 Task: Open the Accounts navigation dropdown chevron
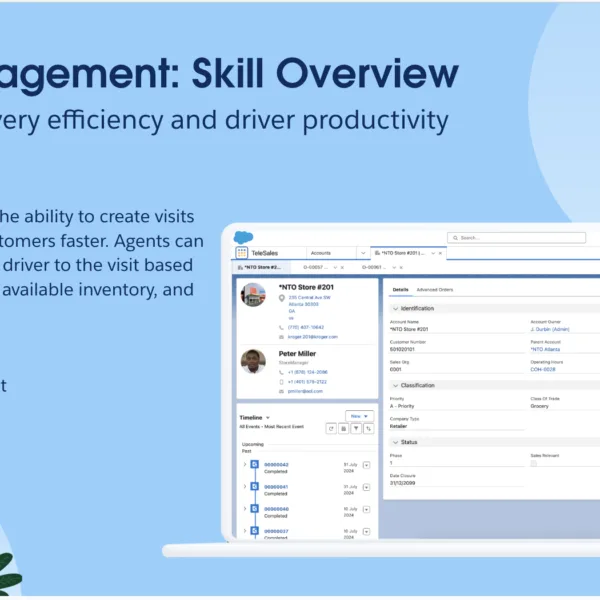coord(363,253)
